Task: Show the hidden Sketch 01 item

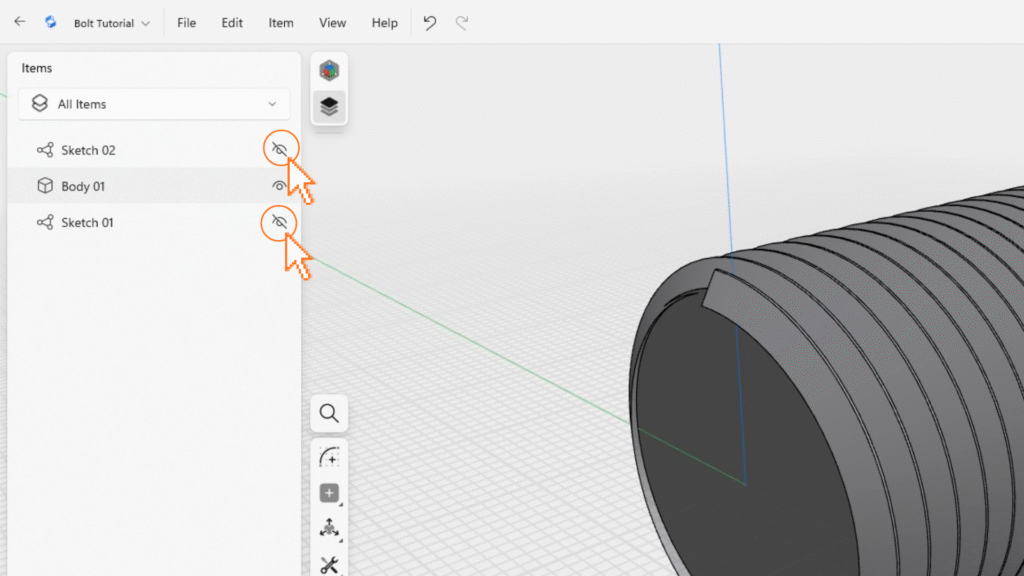Action: pyautogui.click(x=280, y=222)
